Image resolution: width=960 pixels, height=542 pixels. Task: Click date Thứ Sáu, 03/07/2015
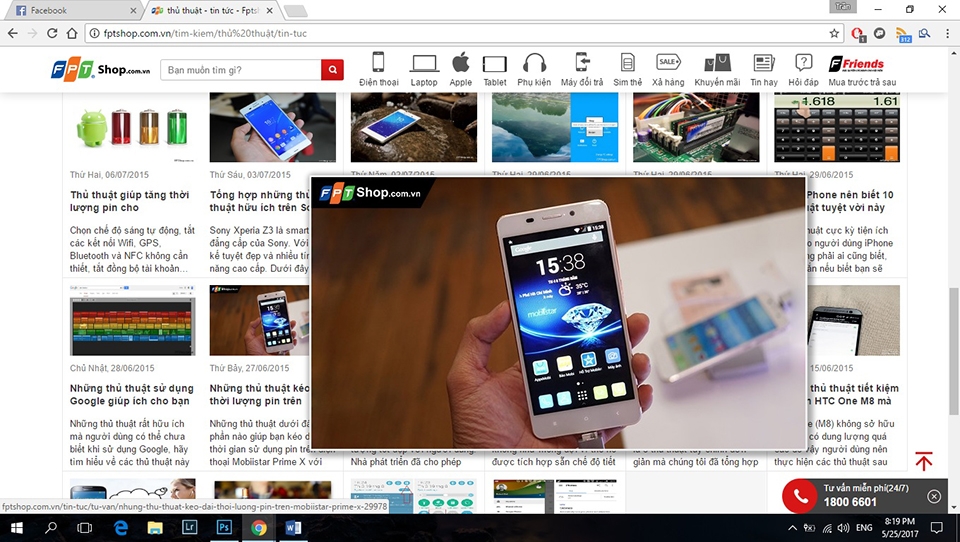pos(250,175)
